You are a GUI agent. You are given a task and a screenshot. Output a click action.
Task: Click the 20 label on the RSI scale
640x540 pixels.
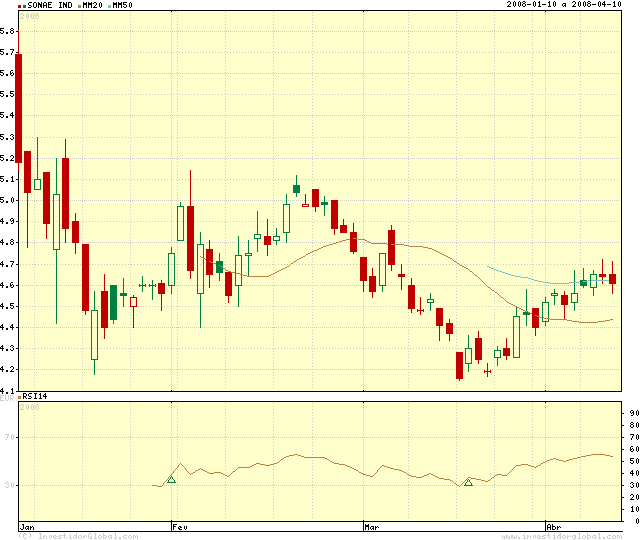tap(634, 497)
